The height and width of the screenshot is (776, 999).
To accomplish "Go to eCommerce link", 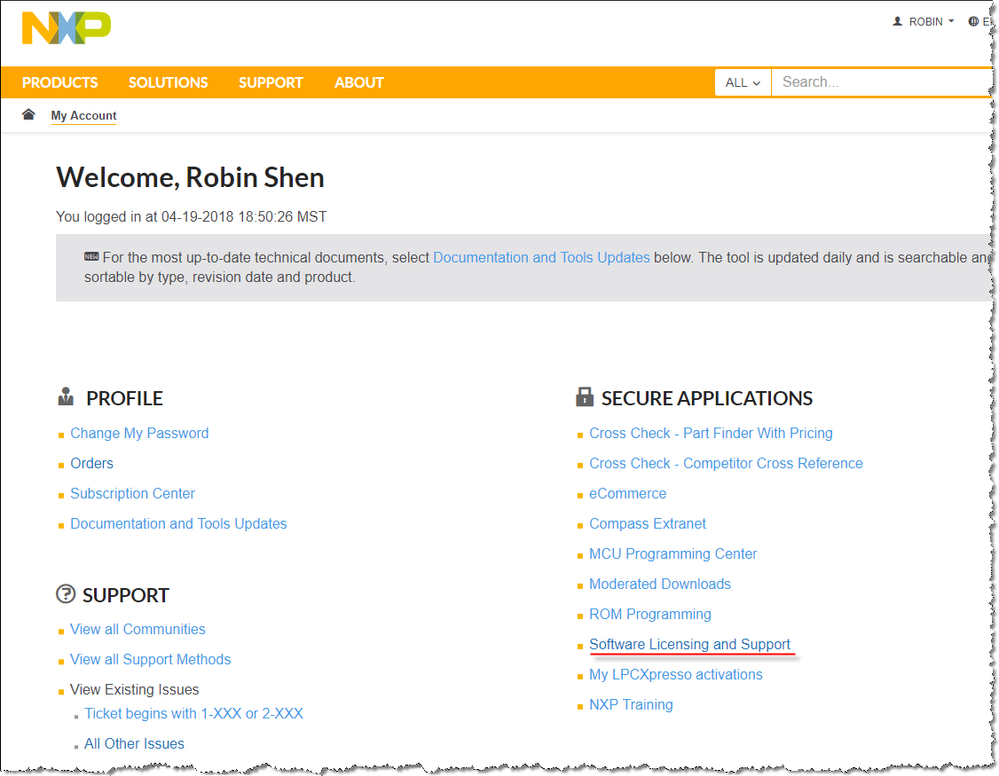I will pyautogui.click(x=628, y=494).
